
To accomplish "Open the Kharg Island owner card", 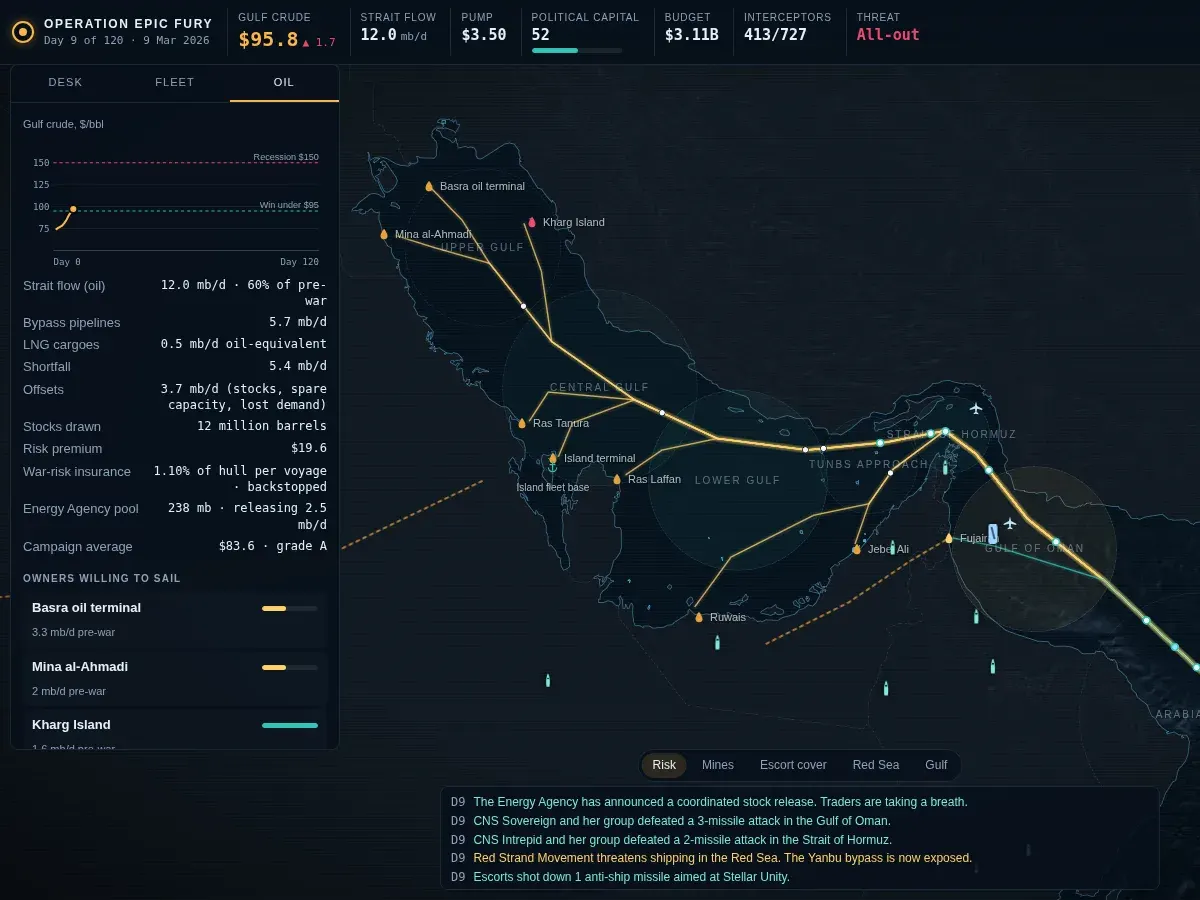I will (175, 729).
